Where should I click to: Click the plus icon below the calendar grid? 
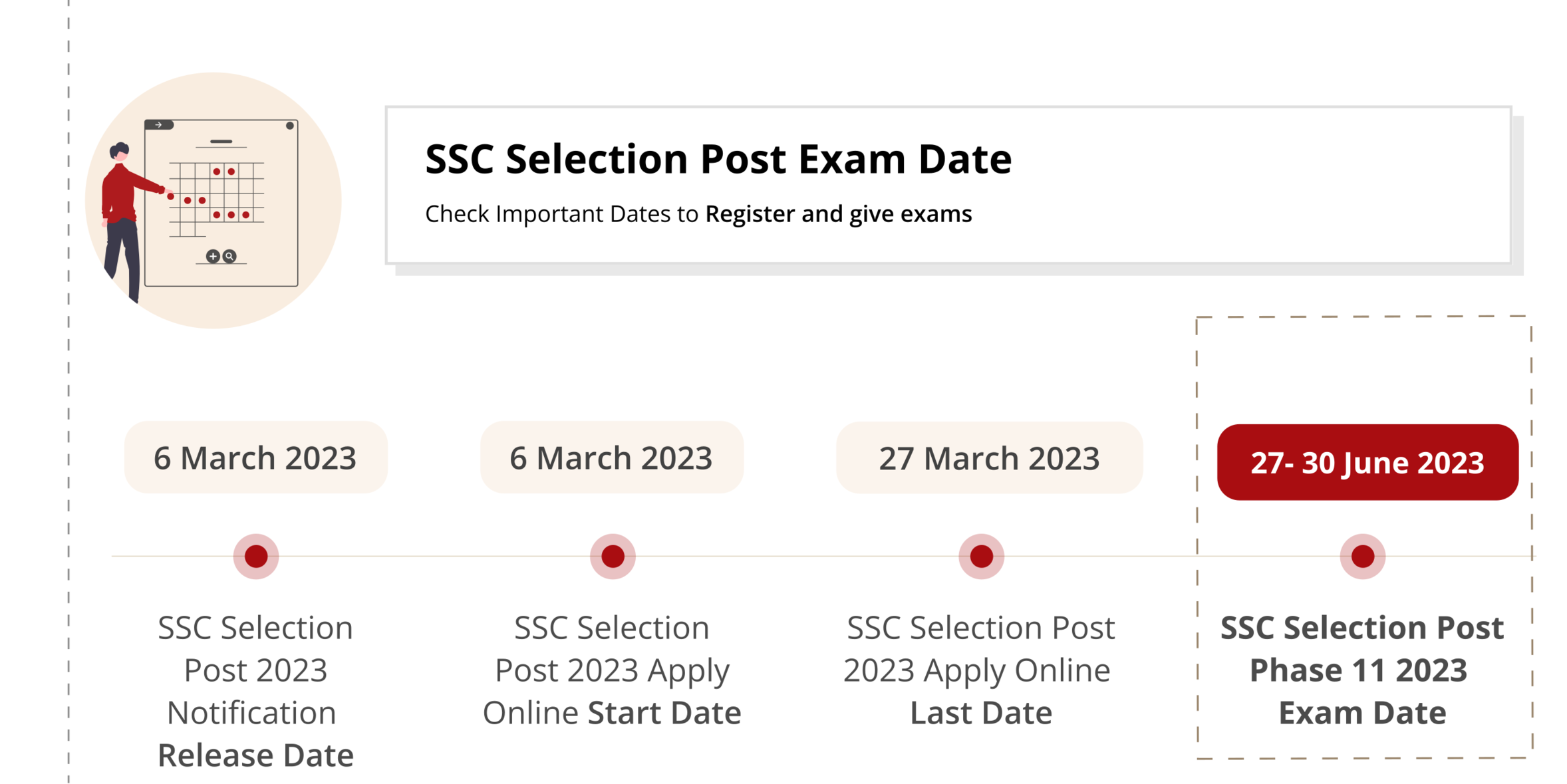pyautogui.click(x=213, y=256)
